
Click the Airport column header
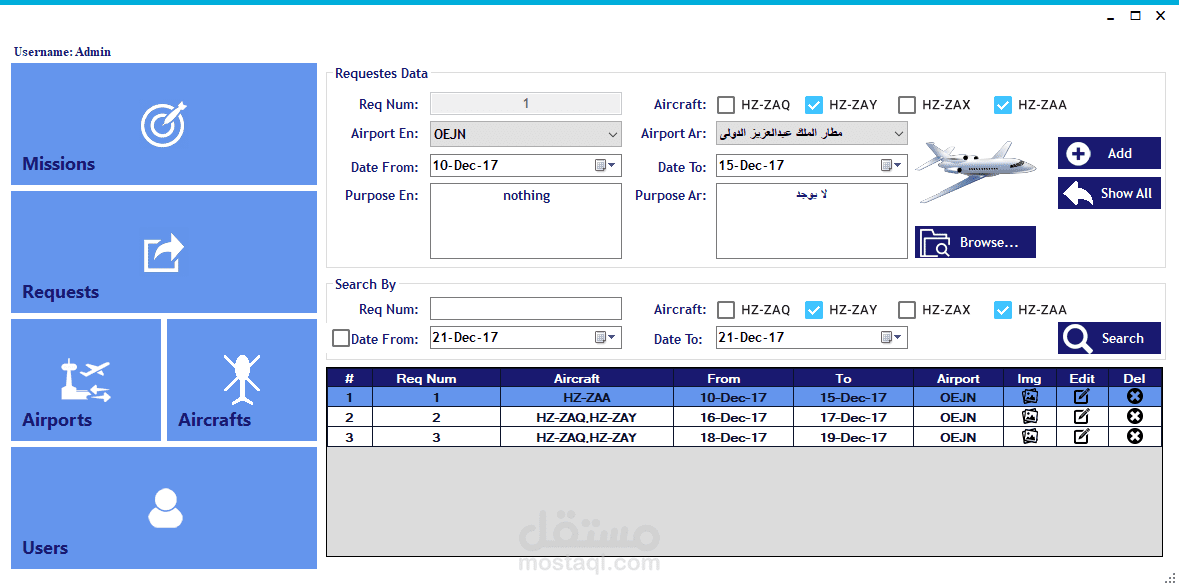pyautogui.click(x=959, y=378)
